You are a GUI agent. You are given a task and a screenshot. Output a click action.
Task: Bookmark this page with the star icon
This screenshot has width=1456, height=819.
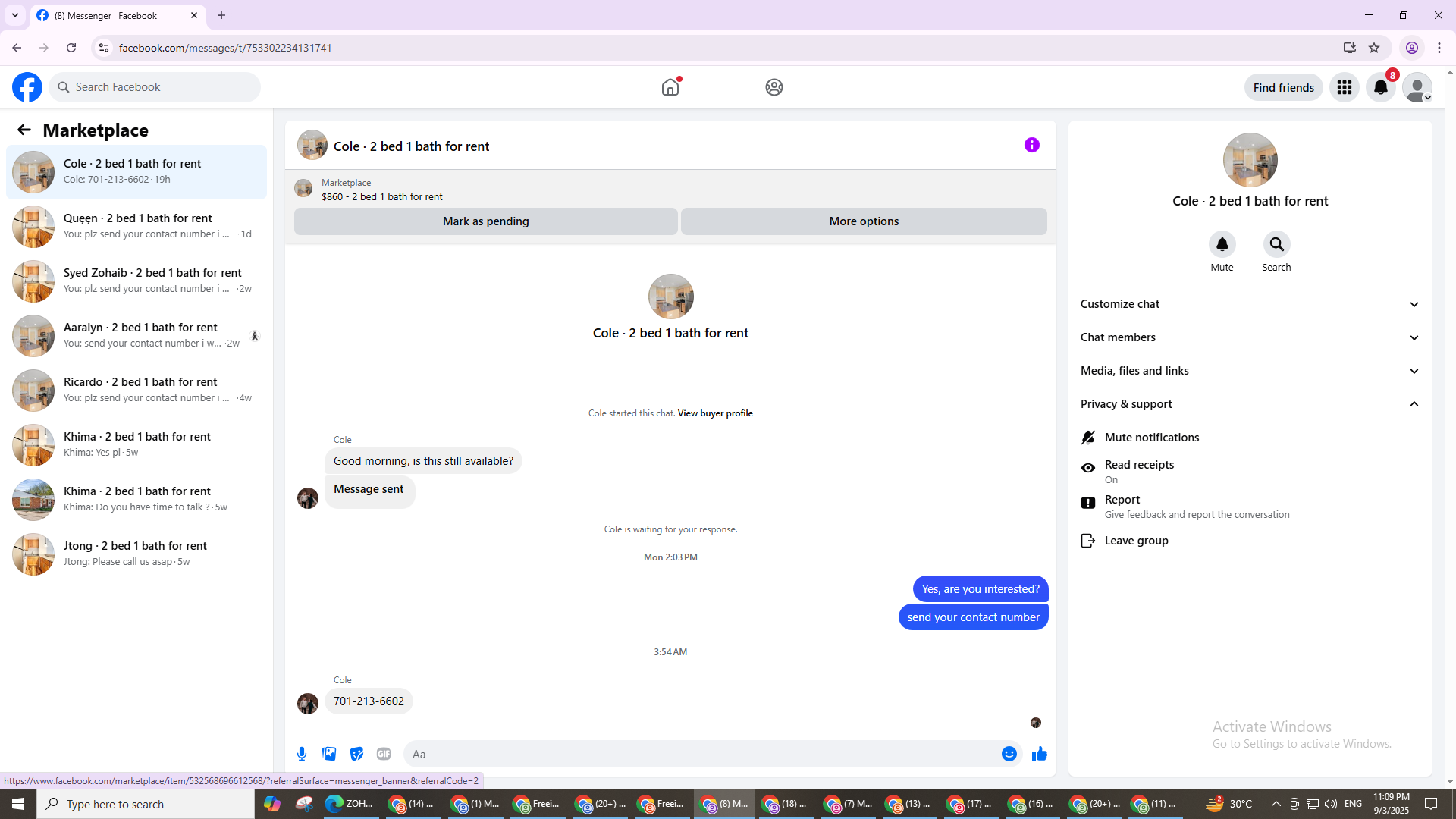pos(1374,48)
